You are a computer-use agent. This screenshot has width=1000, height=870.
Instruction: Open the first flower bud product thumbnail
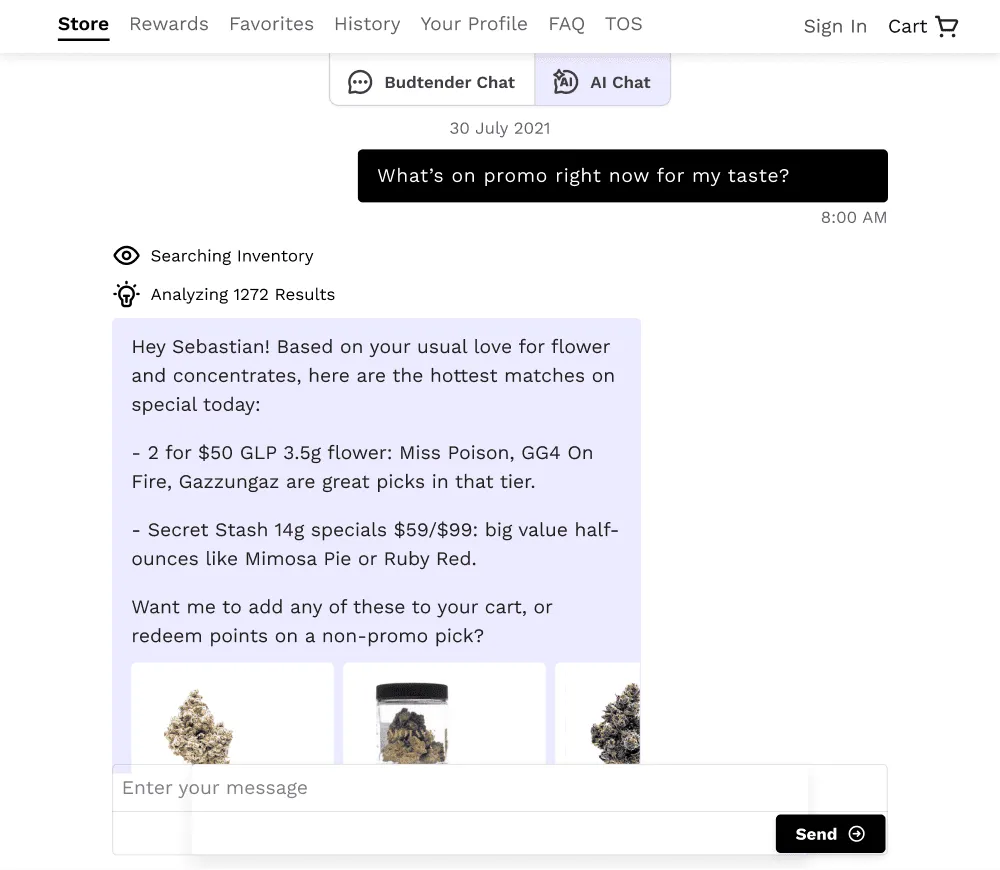click(x=232, y=714)
